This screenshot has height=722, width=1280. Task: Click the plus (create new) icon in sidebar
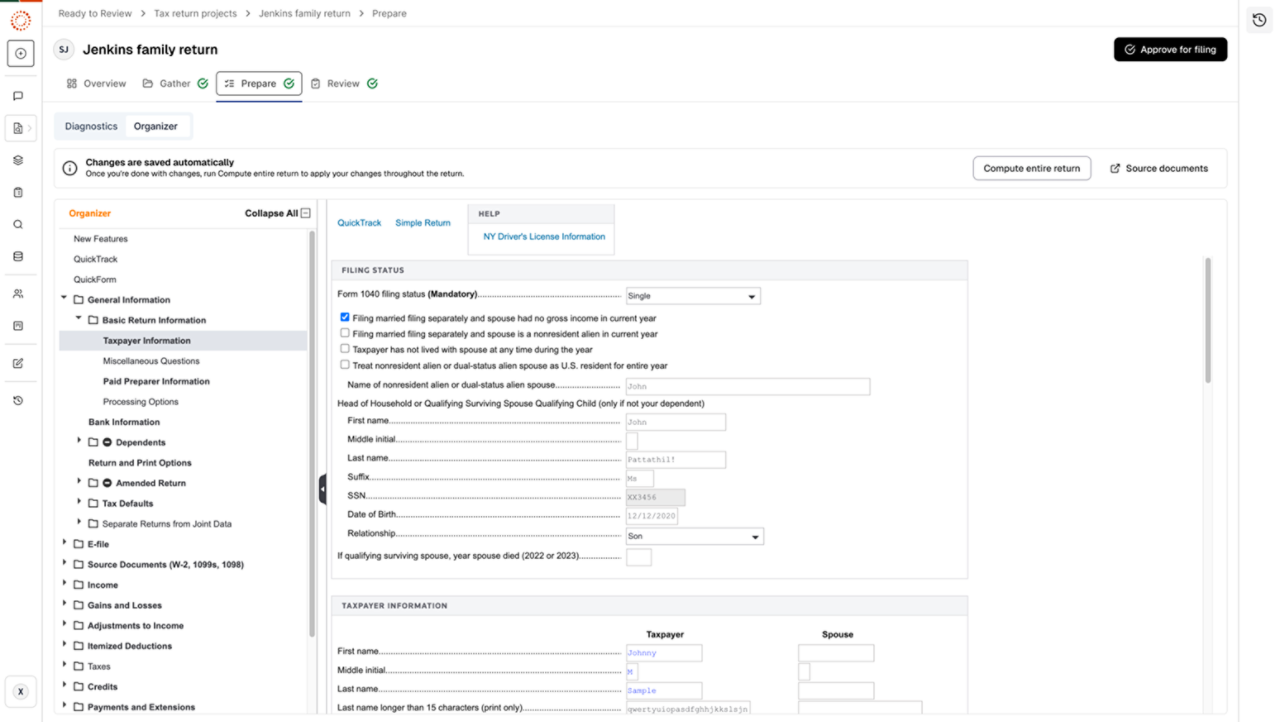[x=20, y=53]
